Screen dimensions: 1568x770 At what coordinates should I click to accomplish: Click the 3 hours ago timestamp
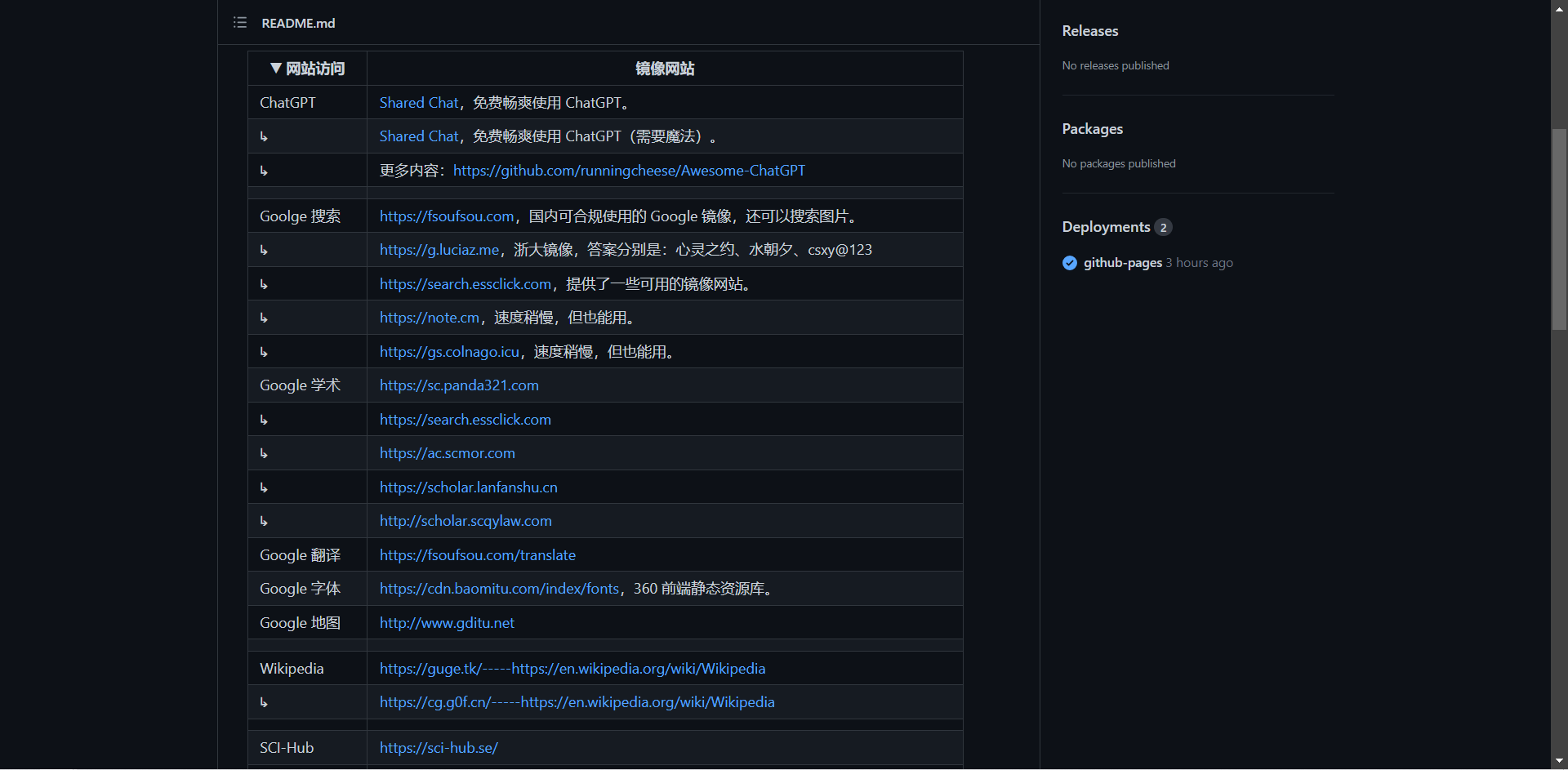(1199, 263)
